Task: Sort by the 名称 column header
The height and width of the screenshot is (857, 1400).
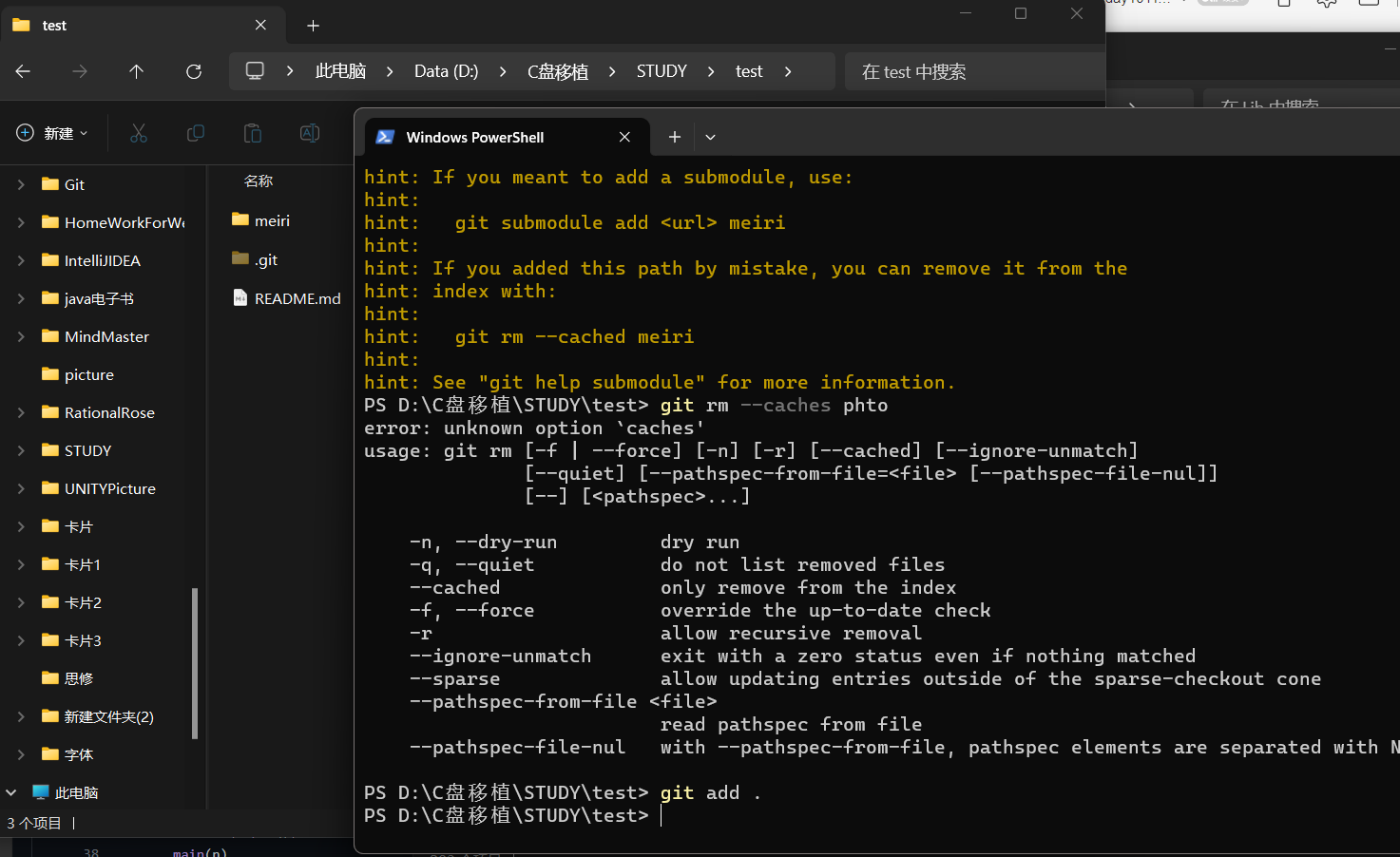Action: pyautogui.click(x=259, y=181)
